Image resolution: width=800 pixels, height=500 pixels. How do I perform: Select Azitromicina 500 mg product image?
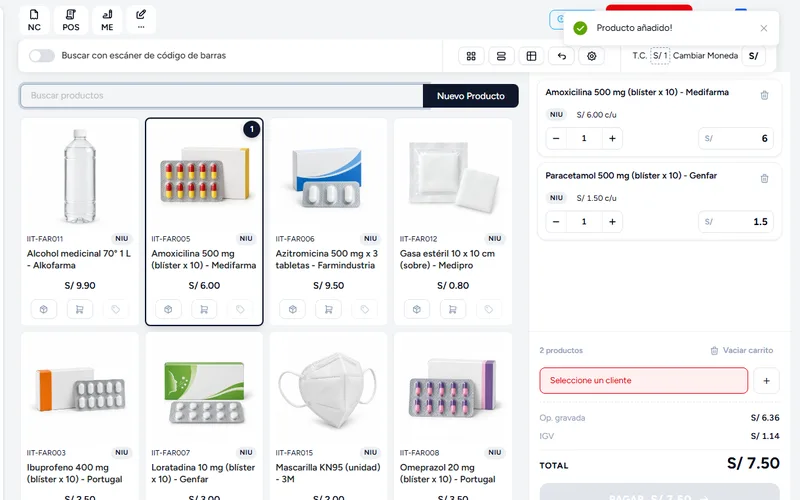[328, 177]
